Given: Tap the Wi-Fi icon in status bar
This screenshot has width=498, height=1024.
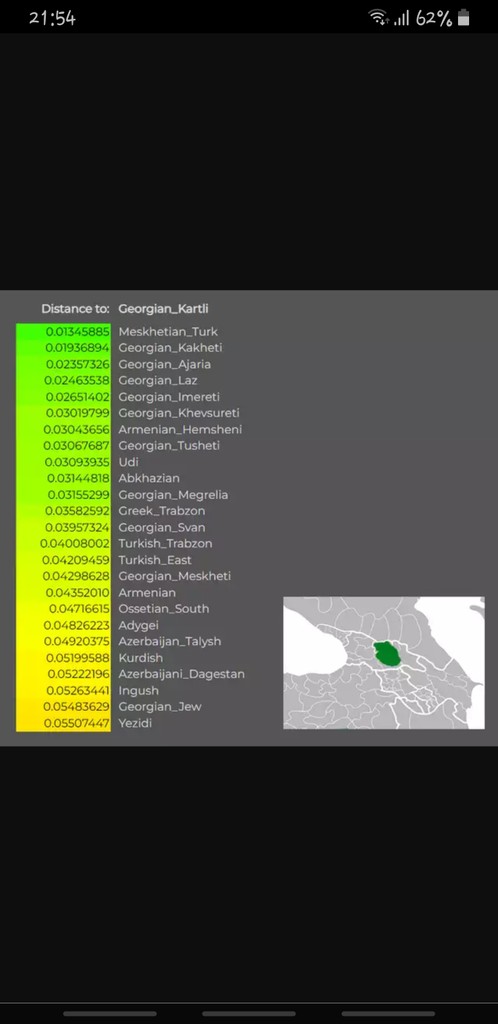Looking at the screenshot, I should pos(377,18).
